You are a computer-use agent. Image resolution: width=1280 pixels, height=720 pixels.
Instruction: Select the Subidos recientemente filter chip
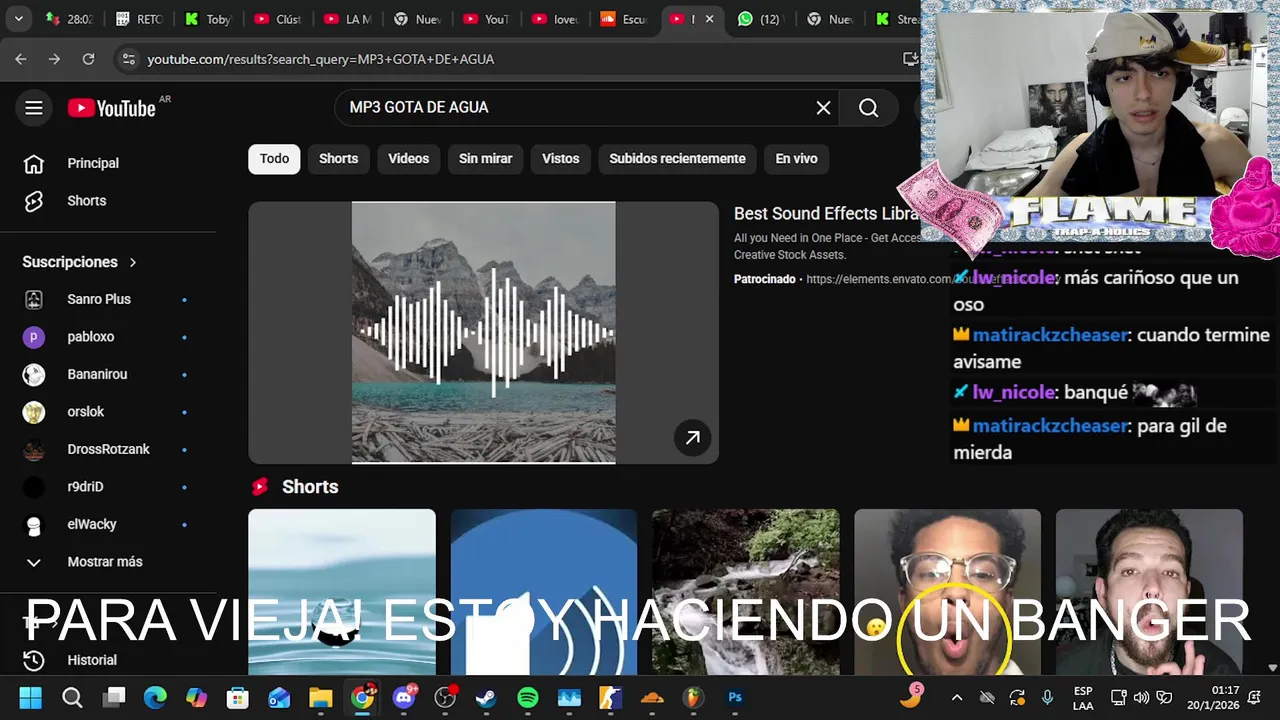click(677, 159)
